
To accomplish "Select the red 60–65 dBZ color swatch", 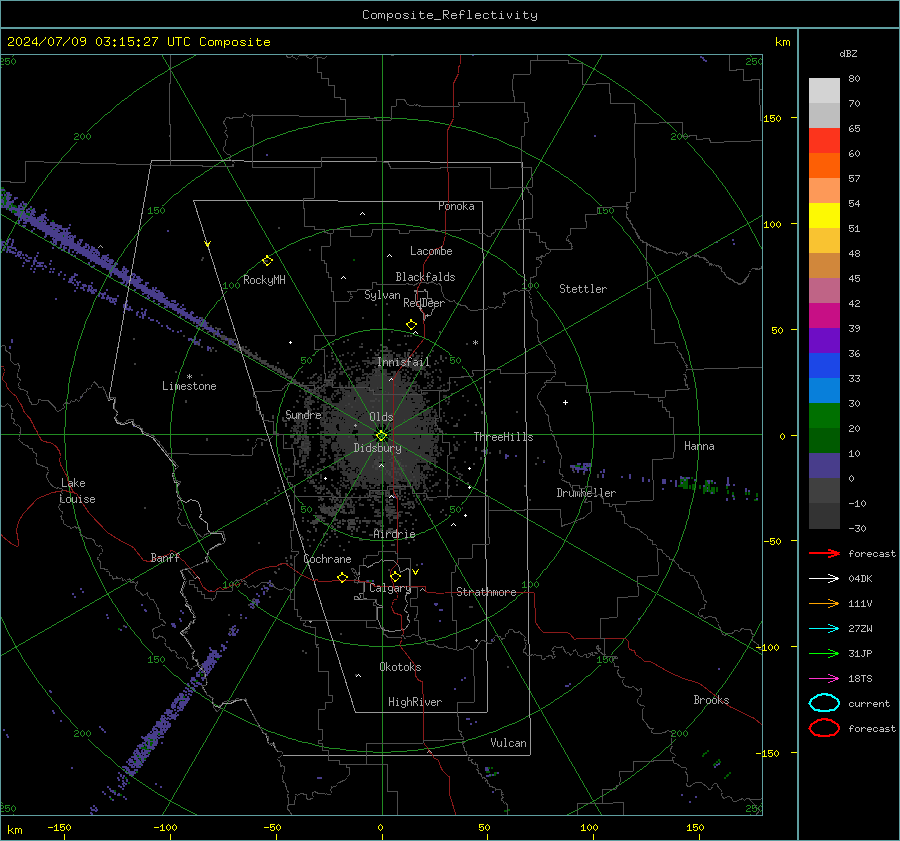I will [x=824, y=141].
